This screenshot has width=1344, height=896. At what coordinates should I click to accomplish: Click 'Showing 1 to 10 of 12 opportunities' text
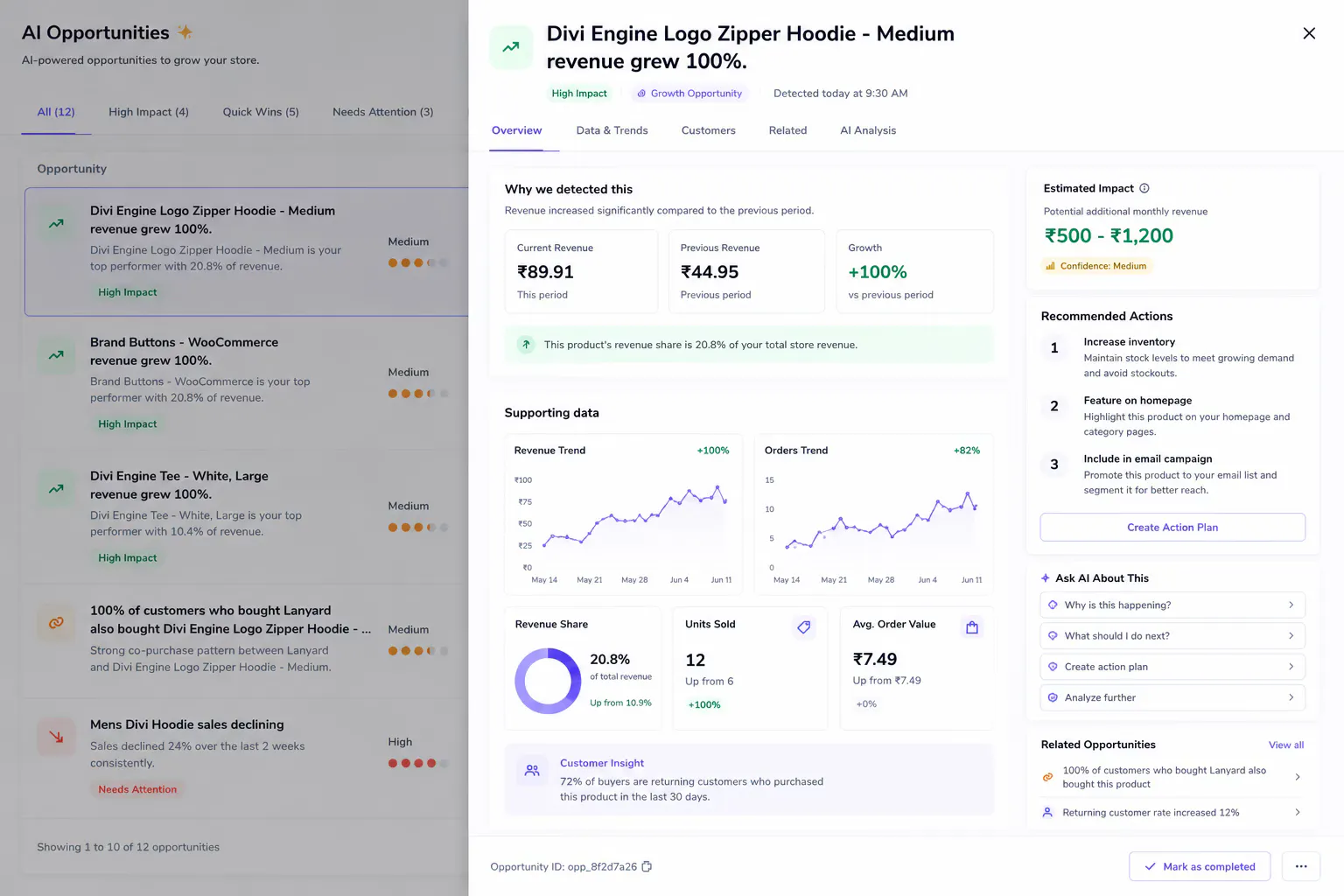point(129,847)
